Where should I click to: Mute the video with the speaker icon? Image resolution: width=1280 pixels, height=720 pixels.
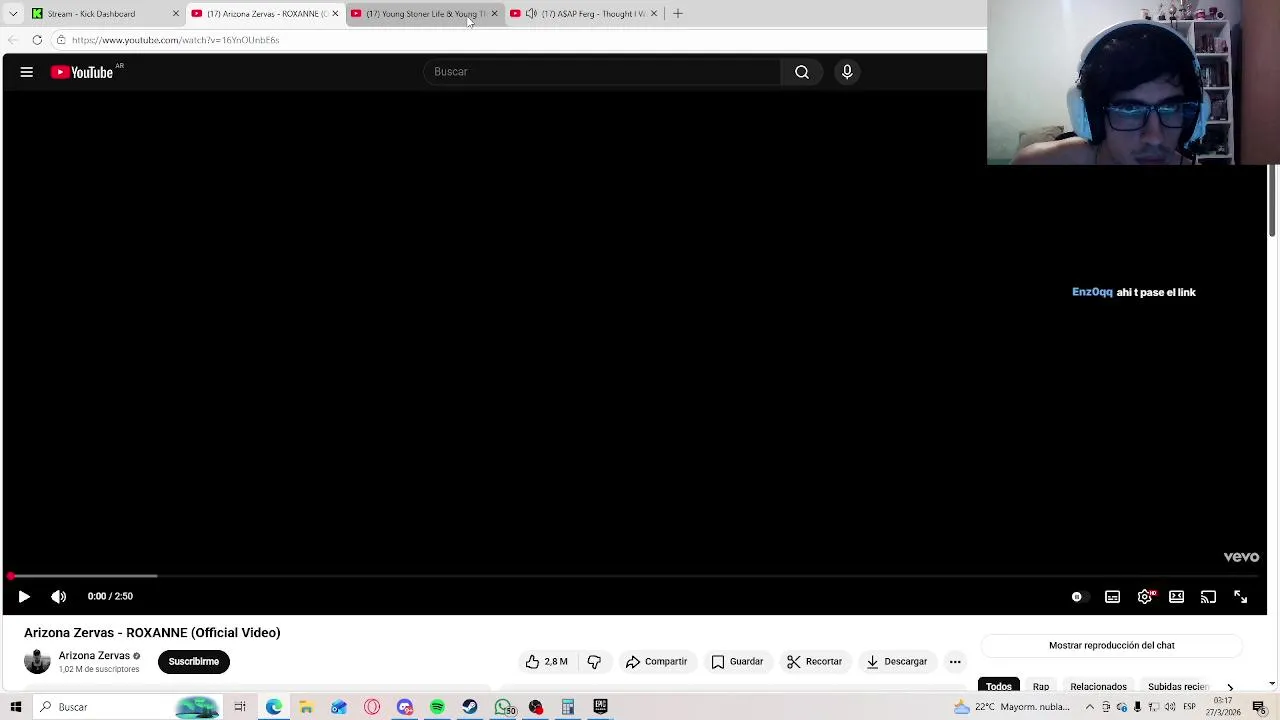[59, 597]
